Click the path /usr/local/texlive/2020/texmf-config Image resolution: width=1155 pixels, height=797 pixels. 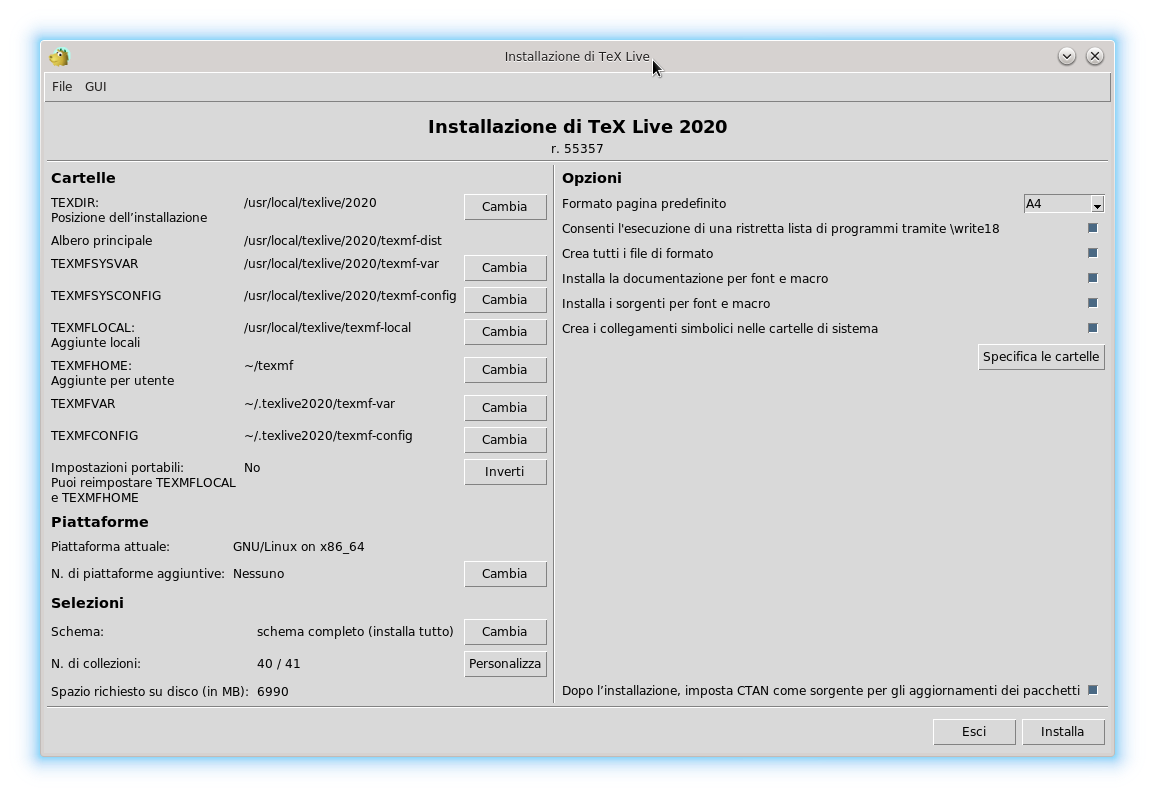tap(350, 295)
